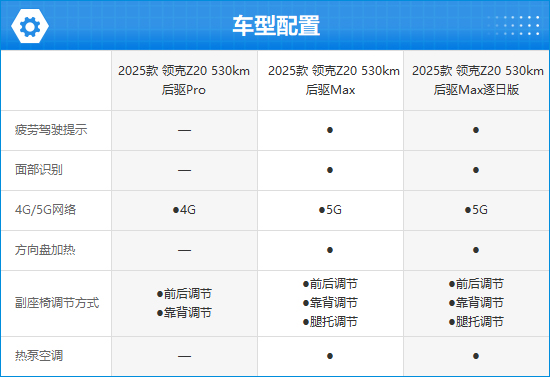This screenshot has width=550, height=377.
Task: Click 5G value in the 后驱Max column
Action: click(330, 210)
